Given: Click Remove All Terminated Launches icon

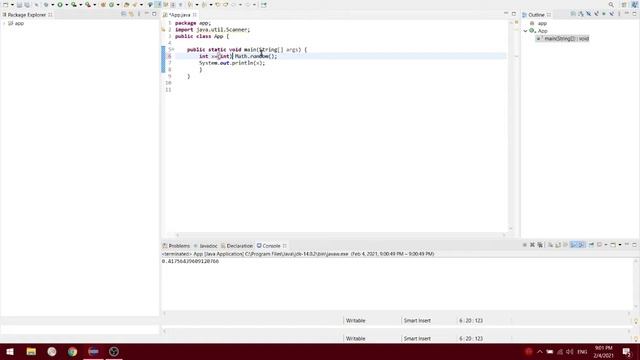Looking at the screenshot, I should tap(540, 245).
